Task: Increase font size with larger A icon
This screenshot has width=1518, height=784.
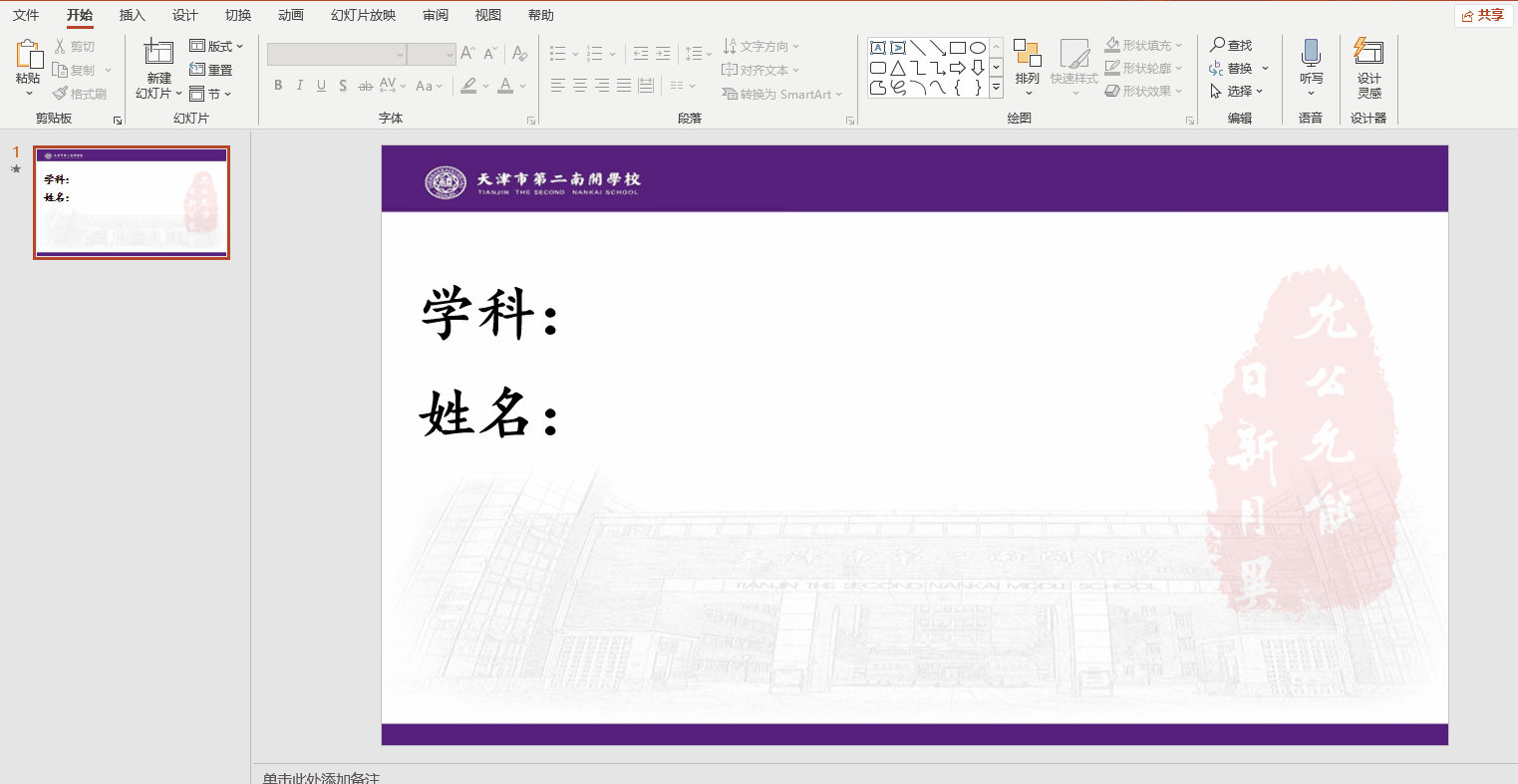Action: [467, 54]
